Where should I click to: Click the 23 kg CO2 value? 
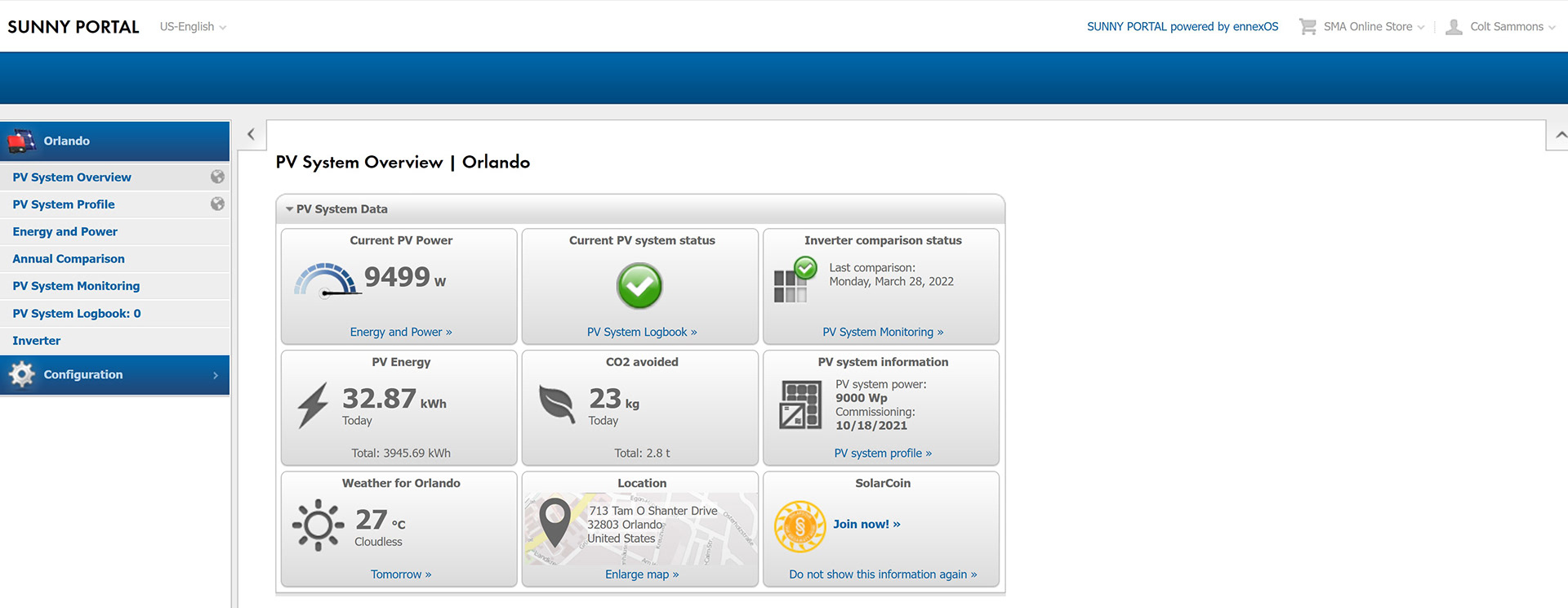pos(614,399)
